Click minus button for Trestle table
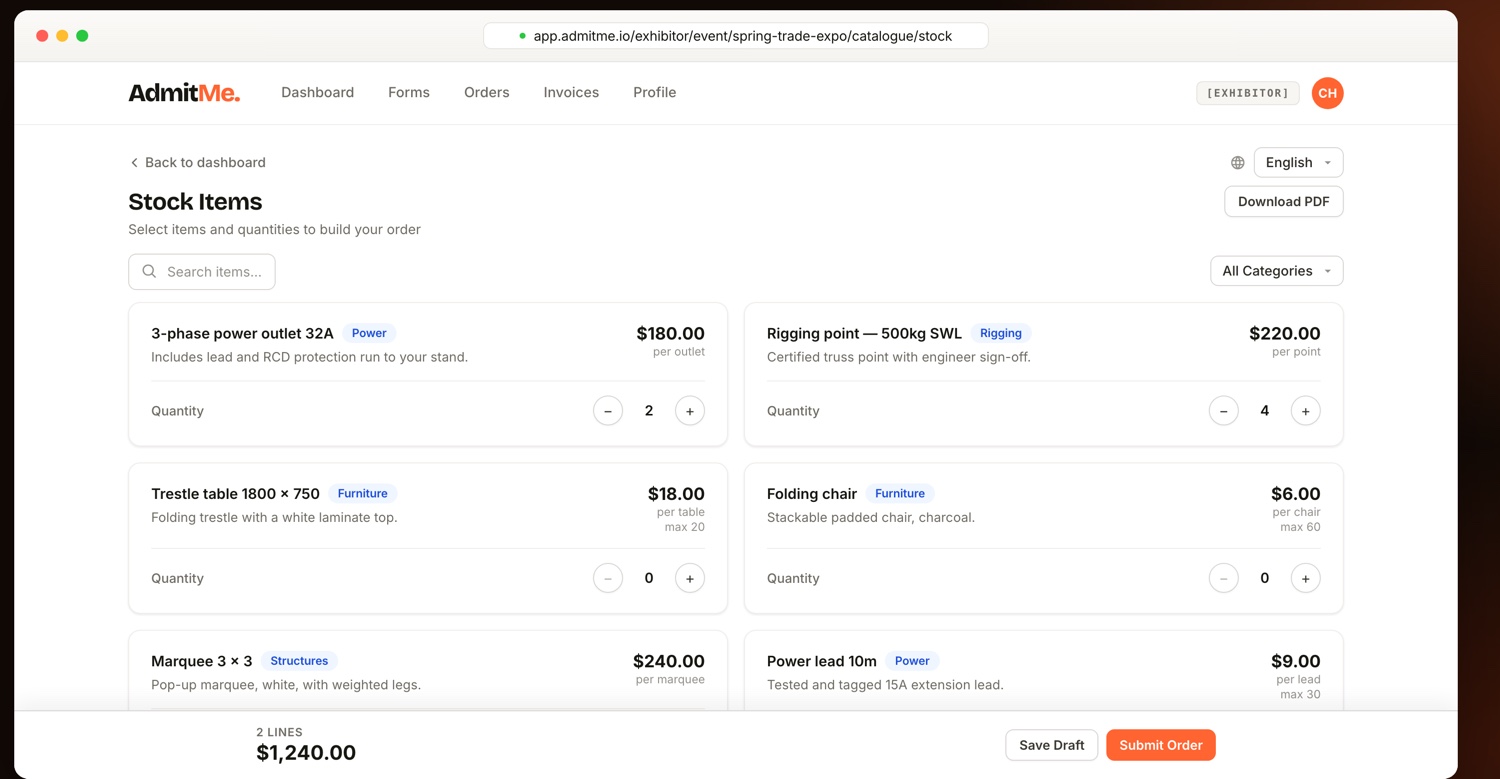This screenshot has width=1500, height=779. (608, 578)
